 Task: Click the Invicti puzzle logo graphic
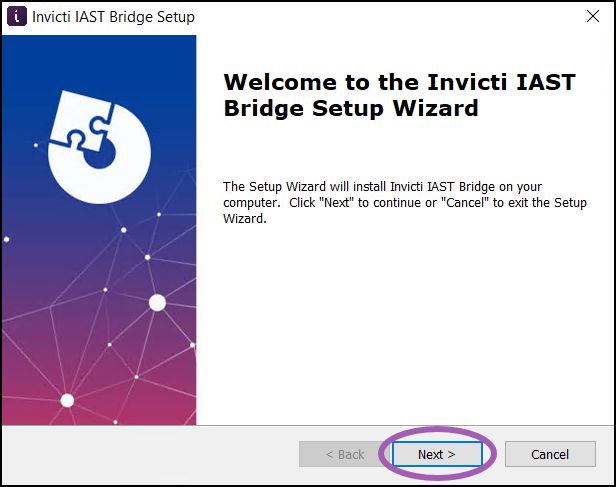(x=99, y=147)
